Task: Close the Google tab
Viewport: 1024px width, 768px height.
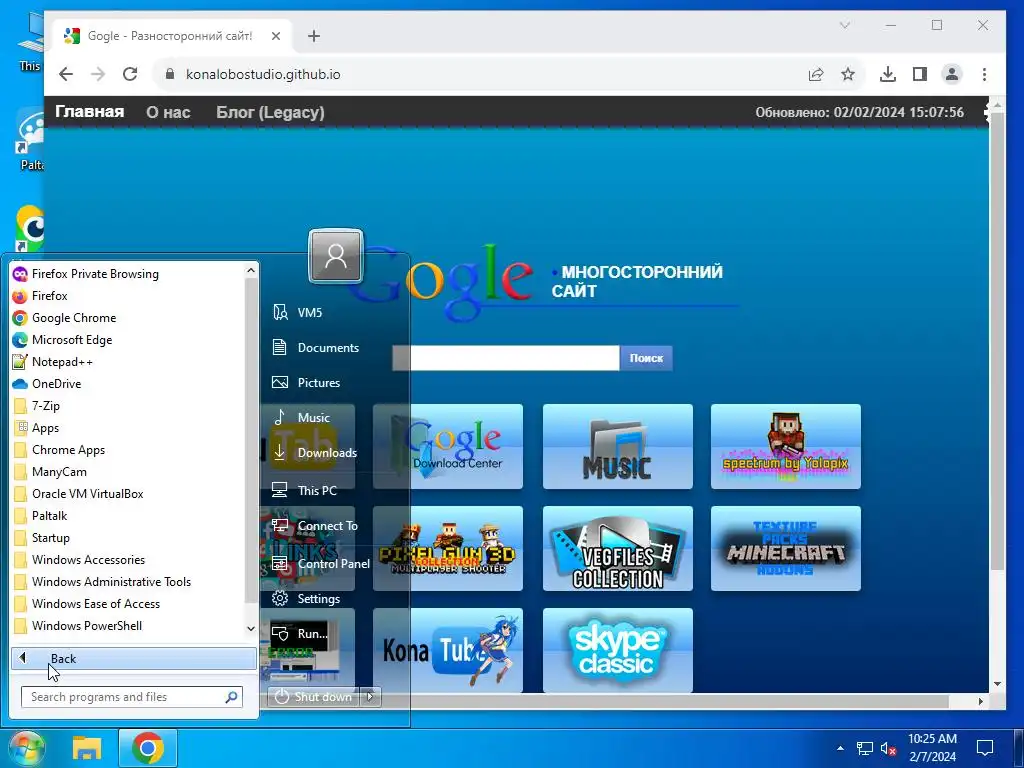Action: coord(276,36)
